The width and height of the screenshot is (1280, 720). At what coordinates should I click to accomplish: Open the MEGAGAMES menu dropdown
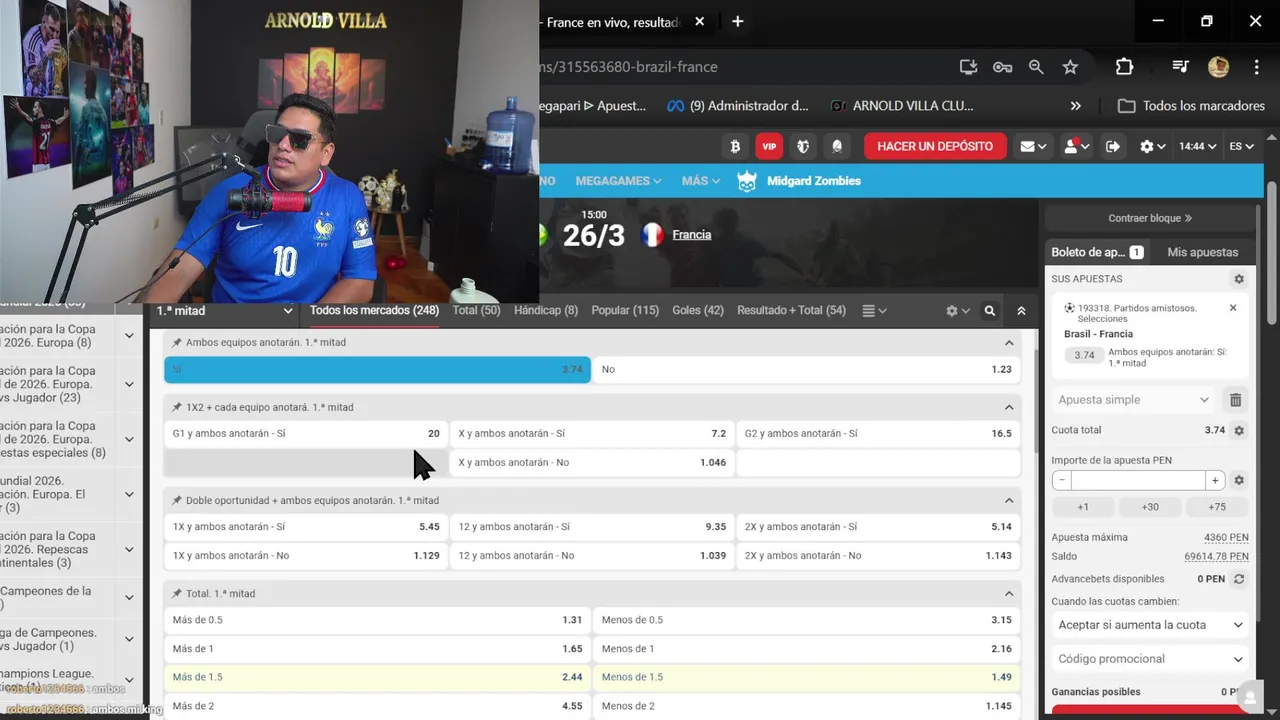(618, 181)
